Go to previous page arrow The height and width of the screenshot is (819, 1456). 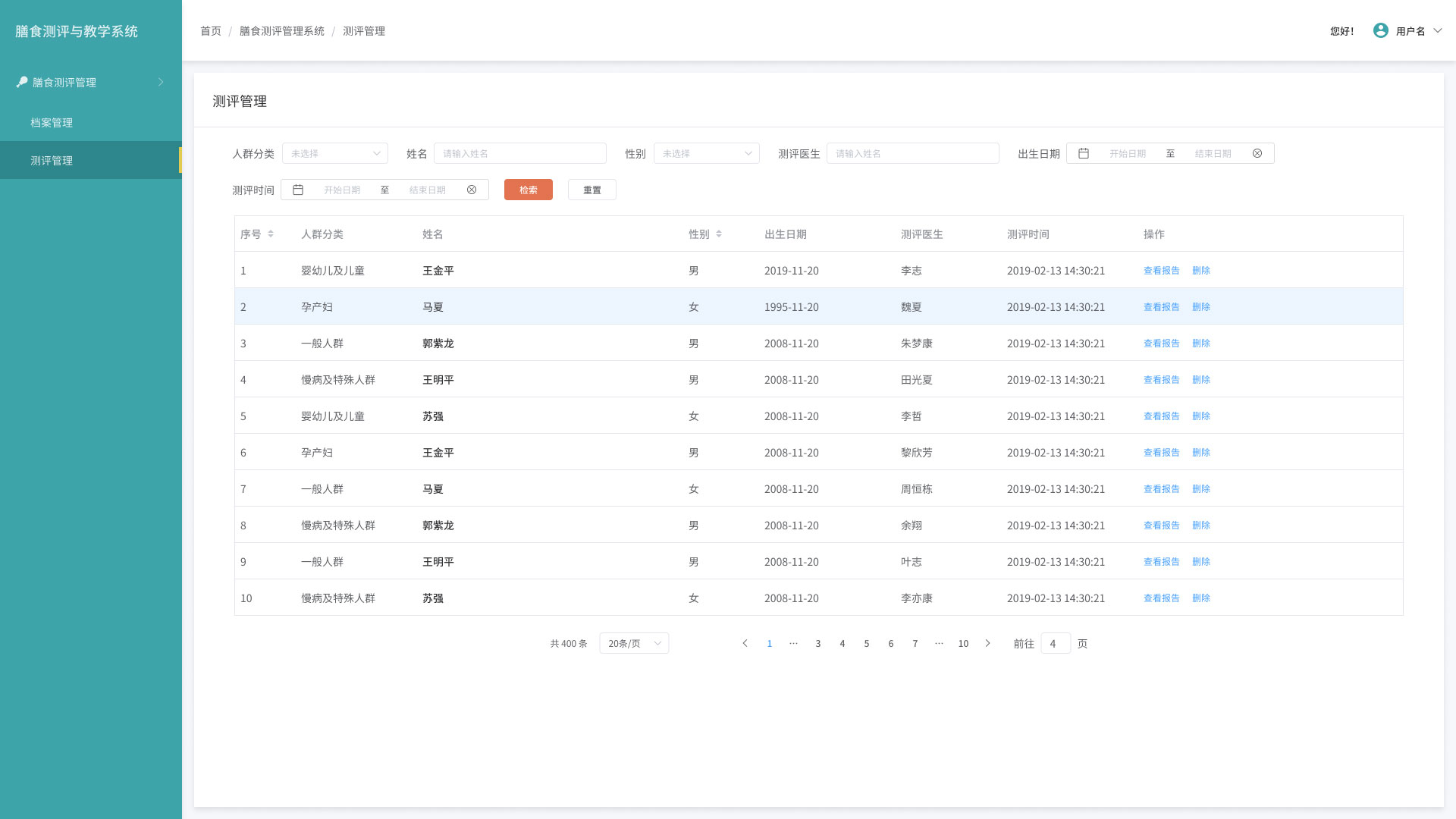point(745,643)
